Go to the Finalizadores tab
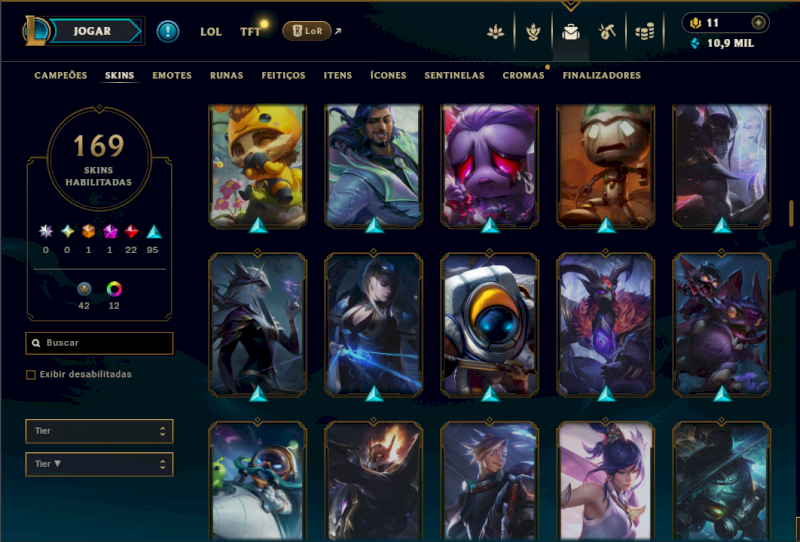Screen dimensions: 800x542 602,76
